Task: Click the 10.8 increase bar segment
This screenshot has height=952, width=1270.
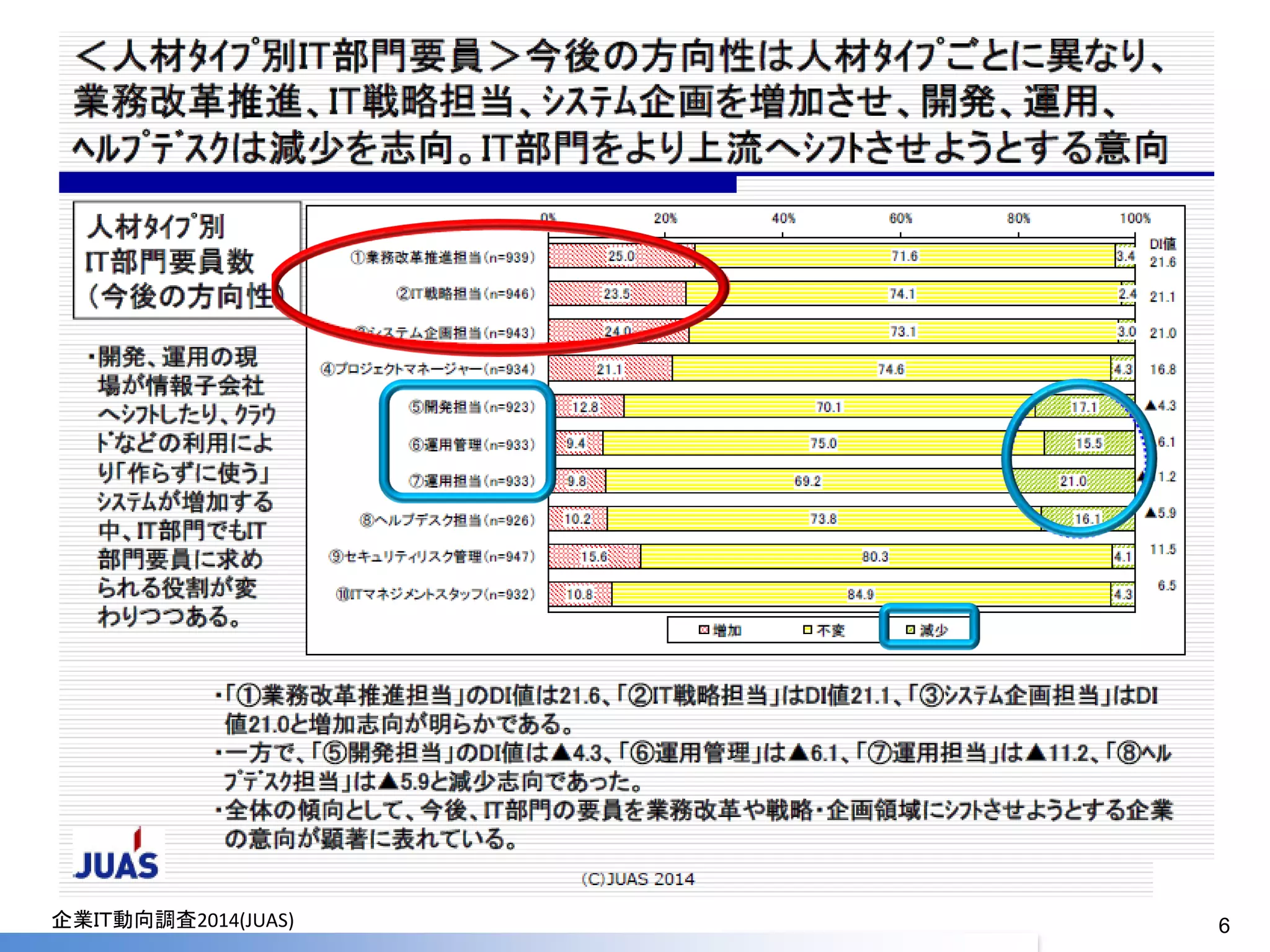Action: point(580,594)
